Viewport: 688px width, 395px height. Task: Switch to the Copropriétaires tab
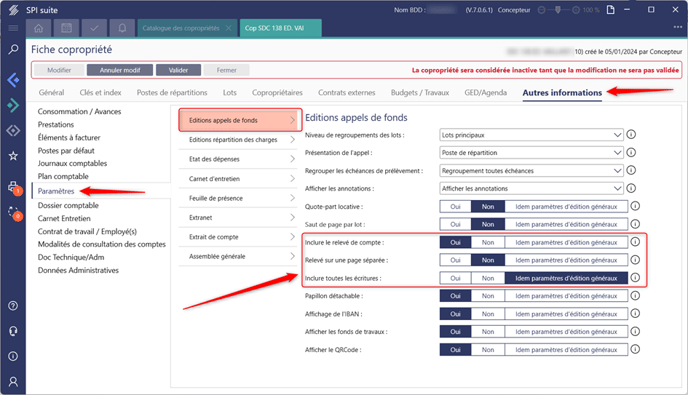tap(277, 93)
